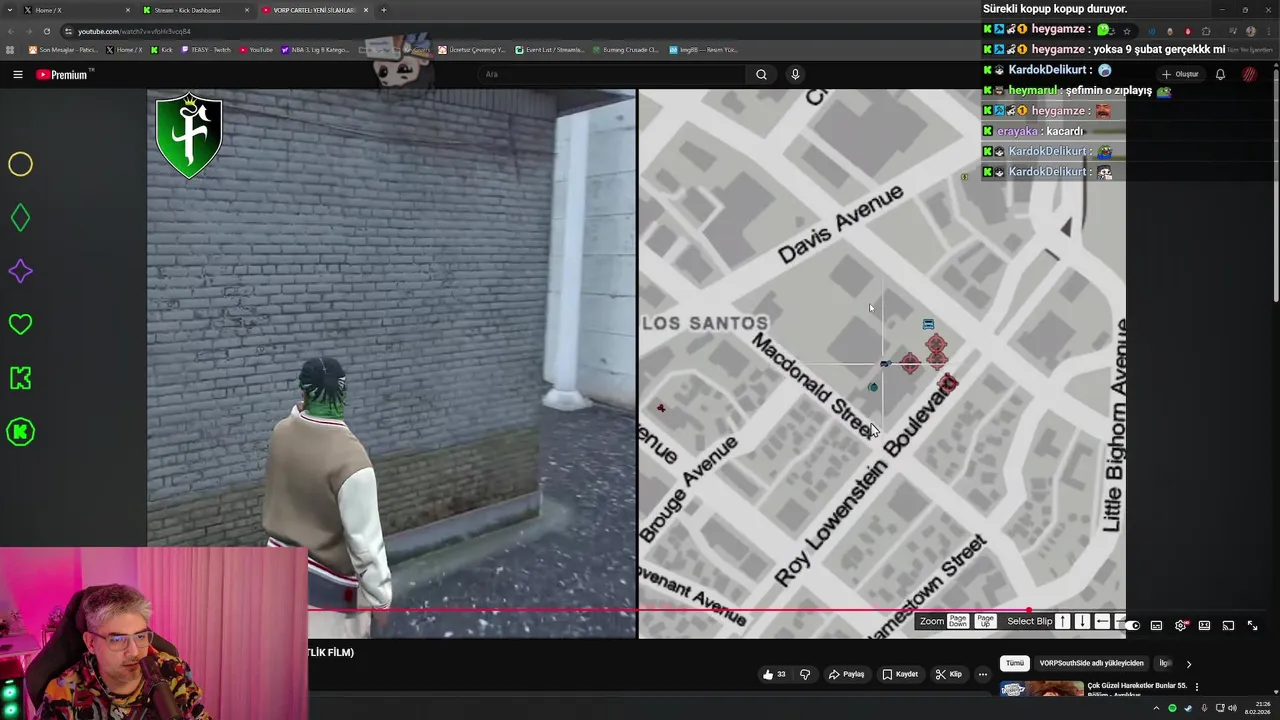Dislike the video with thumbs down
Screen dimensions: 1280x720
click(805, 674)
